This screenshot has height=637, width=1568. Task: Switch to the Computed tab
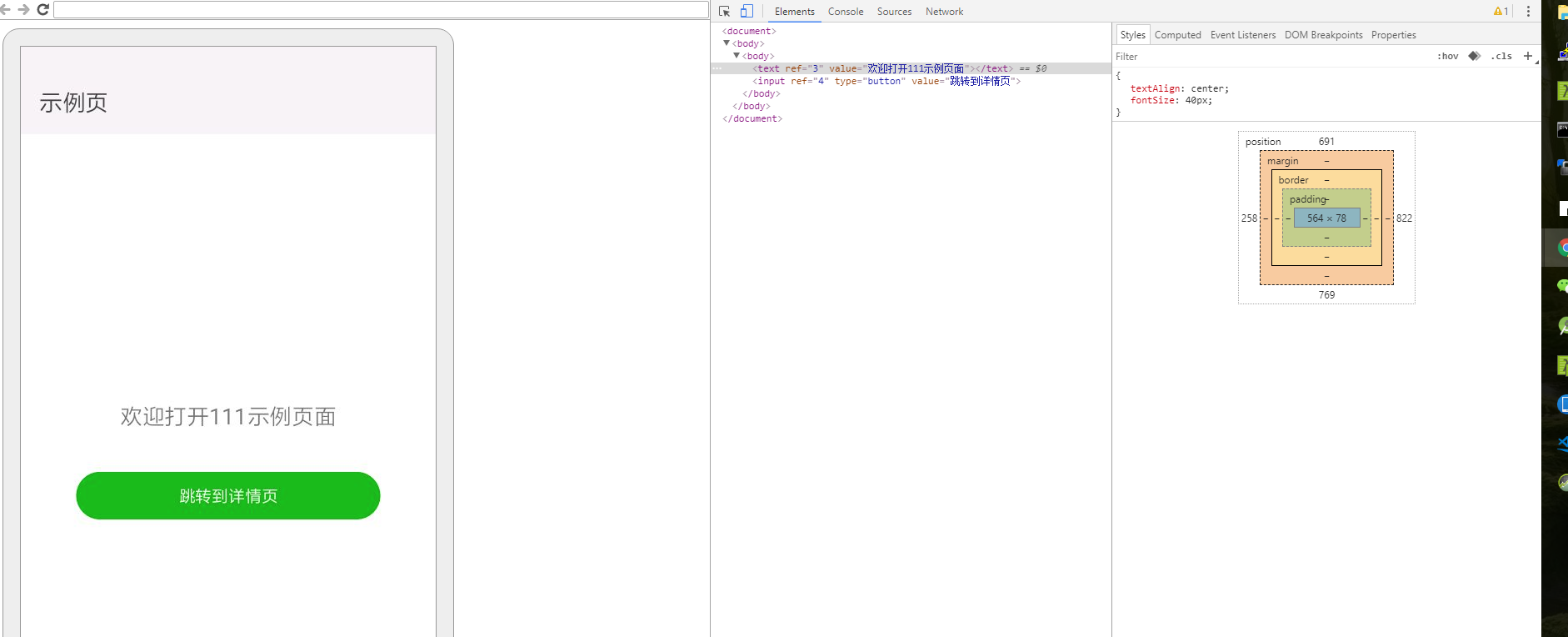tap(1178, 35)
